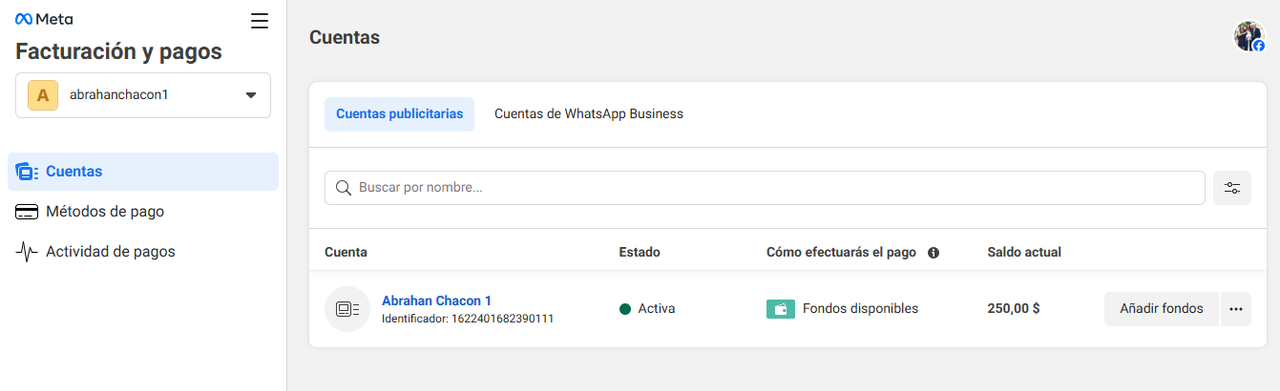Click the Cuentas sidebar icon
1280x391 pixels.
point(26,172)
